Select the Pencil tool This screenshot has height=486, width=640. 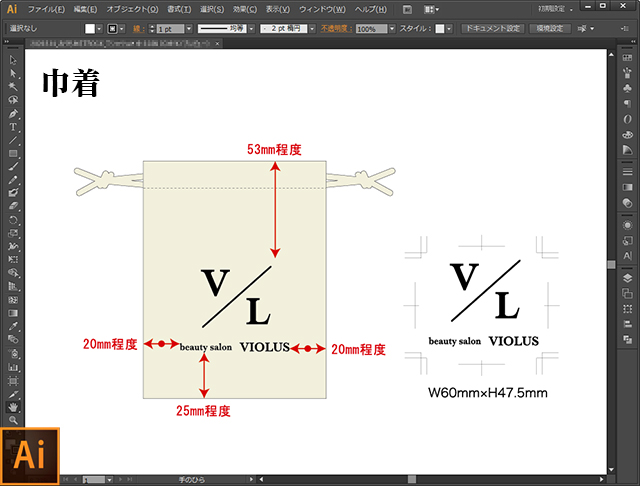[x=13, y=180]
